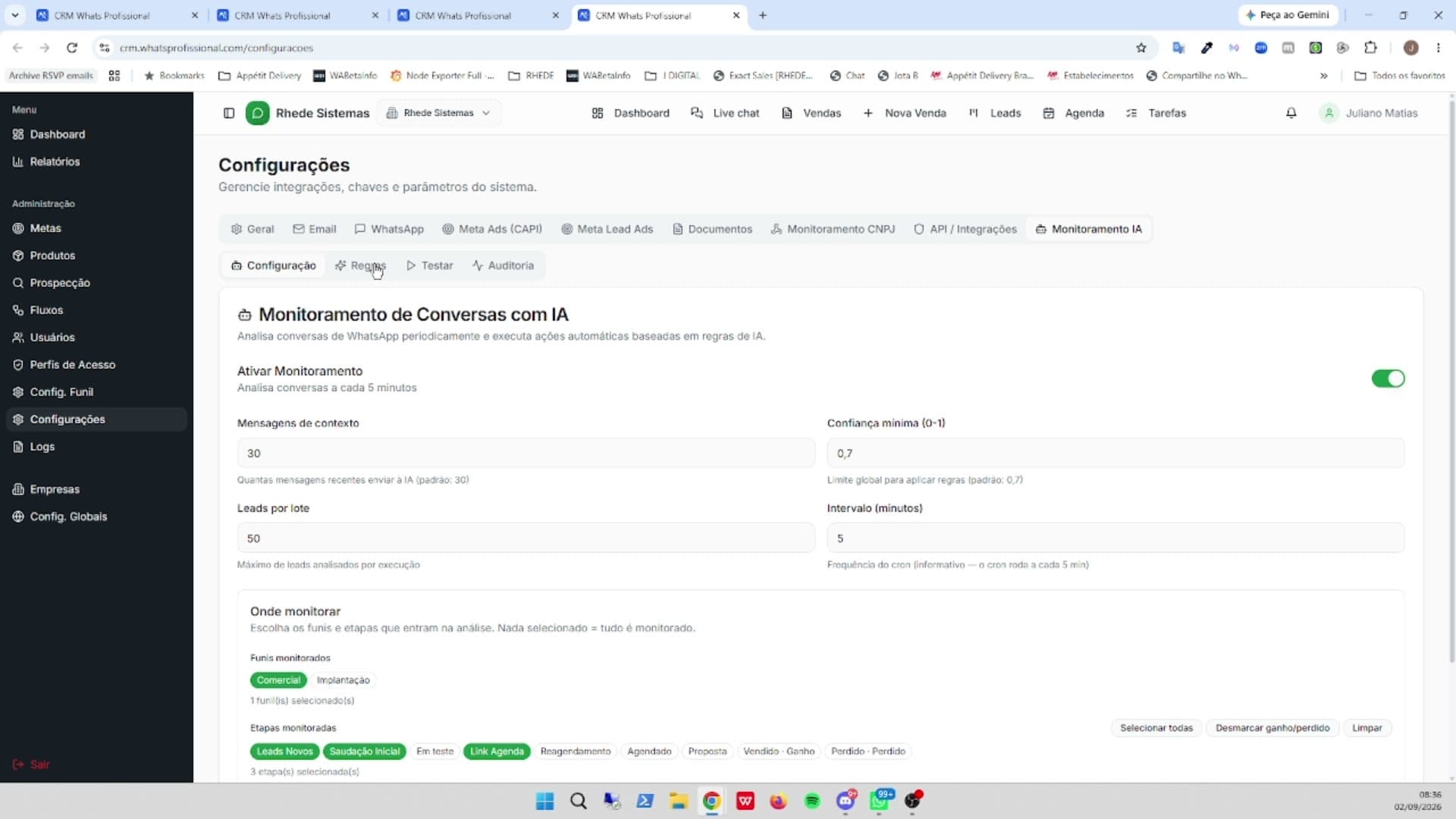Open WhatsApp from the taskbar
The height and width of the screenshot is (819, 1456).
coord(880,801)
